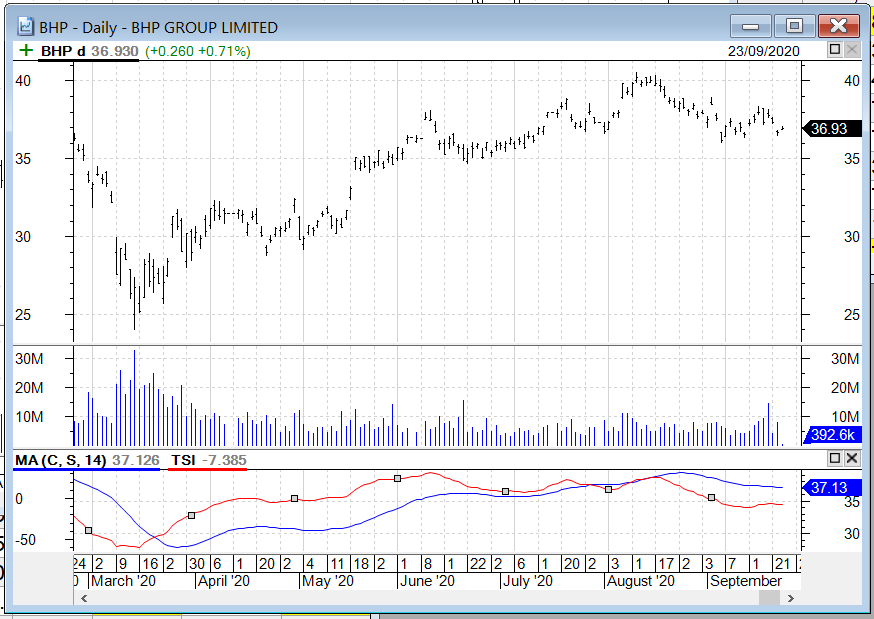
Task: Click the June '20 label on time axis
Action: [x=428, y=581]
